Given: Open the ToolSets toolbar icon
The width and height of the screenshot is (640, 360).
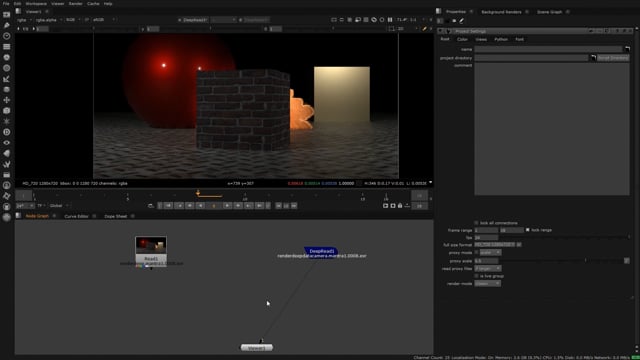Looking at the screenshot, I should [7, 164].
